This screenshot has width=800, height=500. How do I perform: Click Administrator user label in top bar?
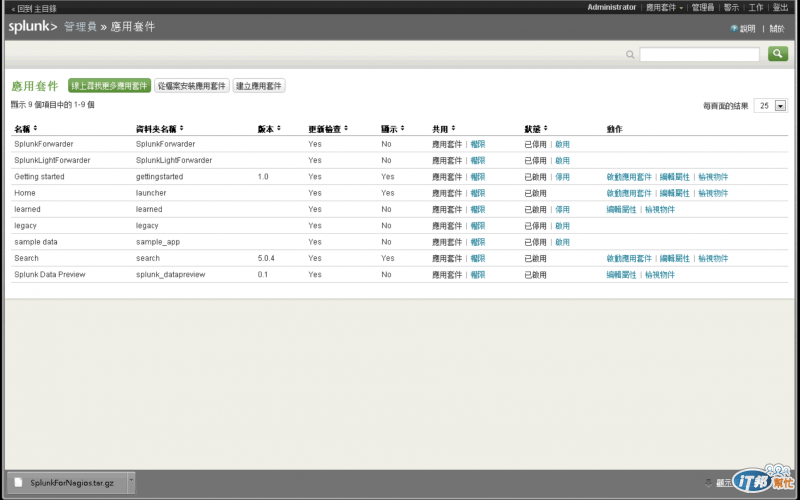(611, 7)
